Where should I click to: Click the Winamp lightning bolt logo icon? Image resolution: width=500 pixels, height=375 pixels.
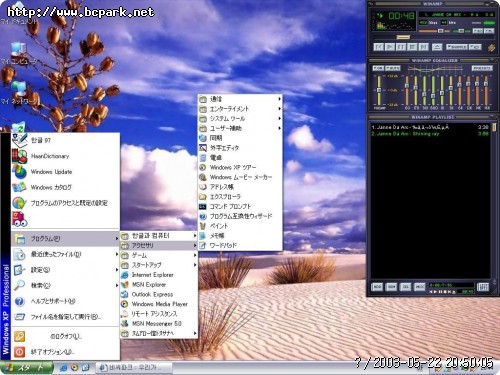click(x=491, y=48)
